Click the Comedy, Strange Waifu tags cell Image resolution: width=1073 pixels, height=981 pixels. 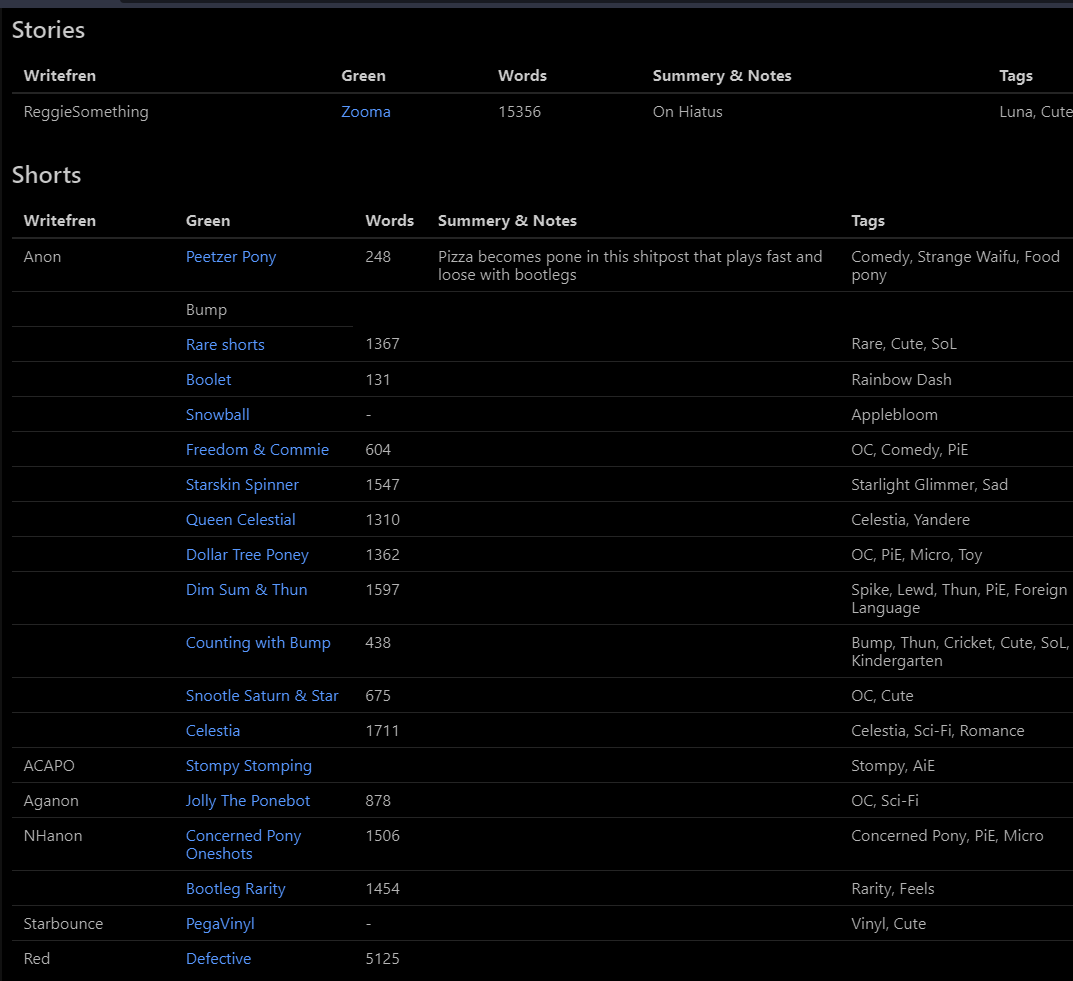[955, 265]
